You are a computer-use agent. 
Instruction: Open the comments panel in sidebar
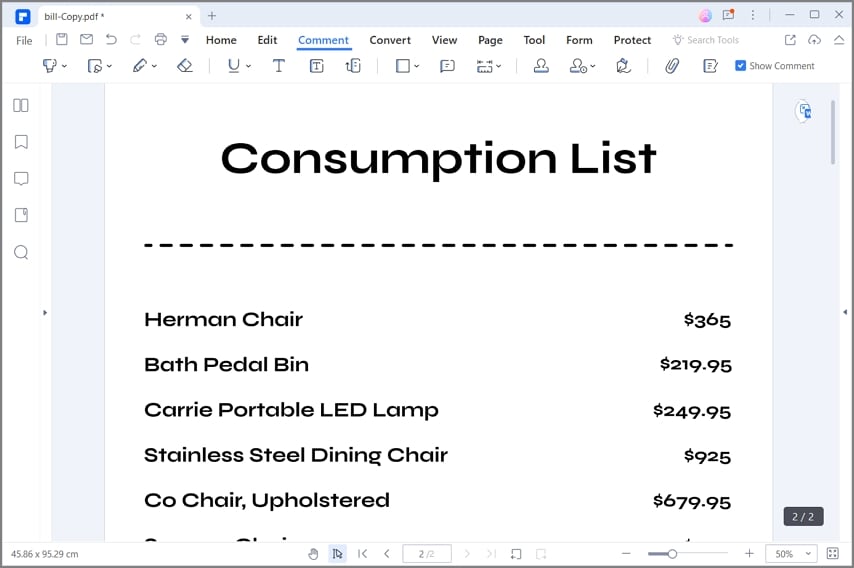pos(21,179)
